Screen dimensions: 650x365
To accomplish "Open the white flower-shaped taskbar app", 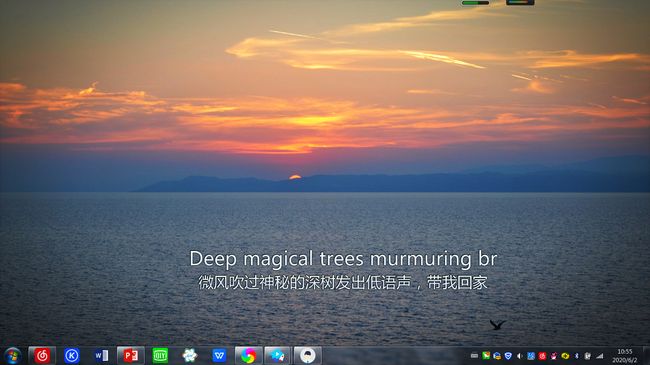I will click(x=190, y=355).
